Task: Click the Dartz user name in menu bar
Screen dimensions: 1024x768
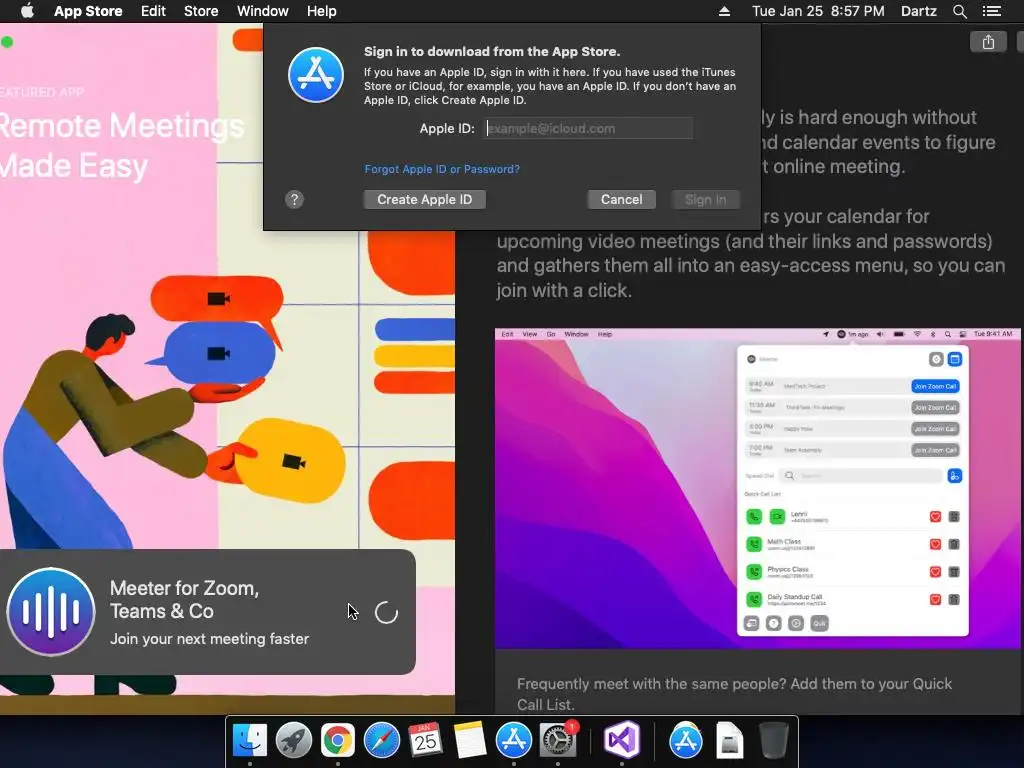Action: tap(918, 11)
